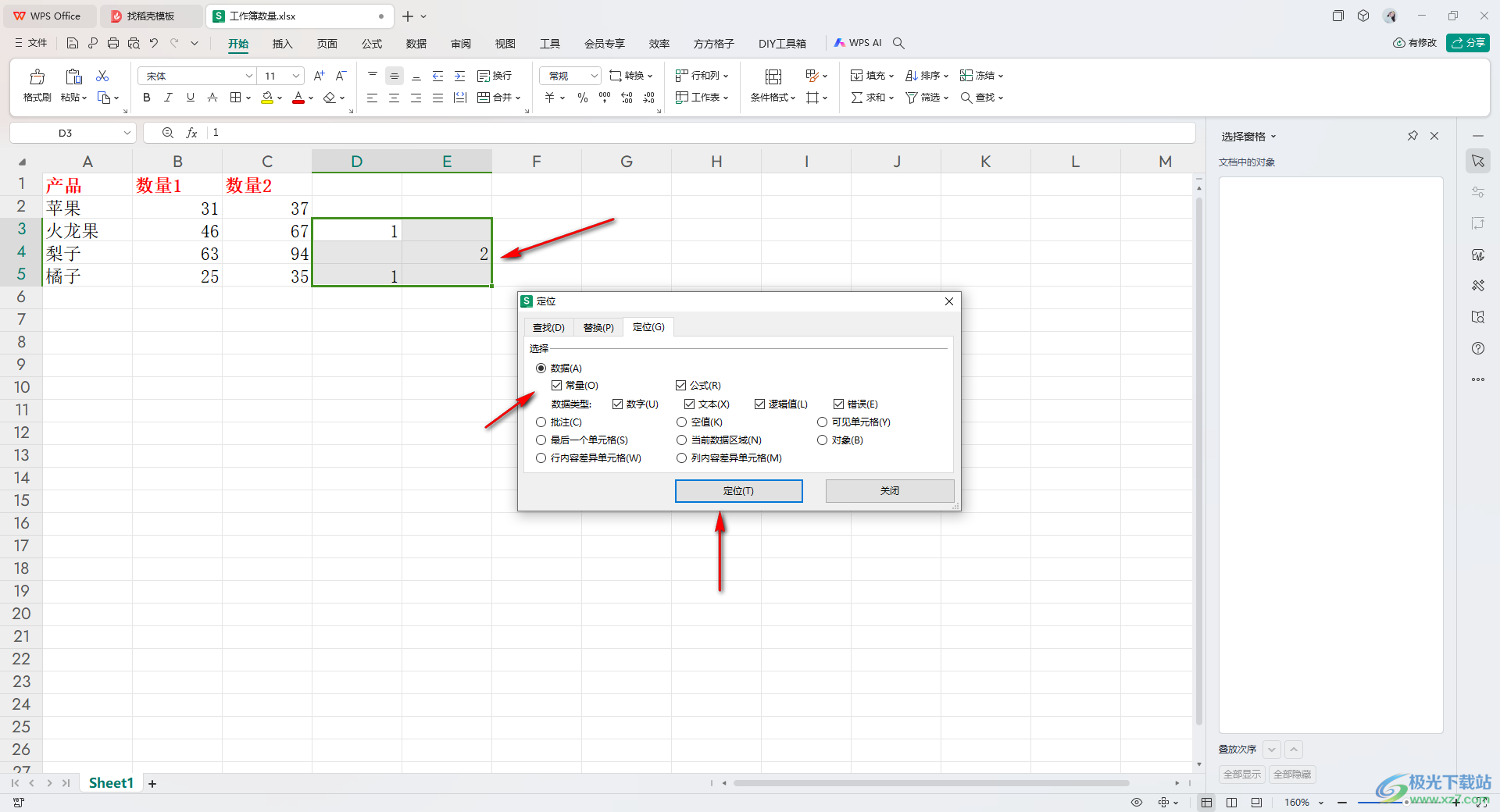Toggle the 逻辑值(L) checkbox
This screenshot has height=812, width=1500.
[759, 404]
